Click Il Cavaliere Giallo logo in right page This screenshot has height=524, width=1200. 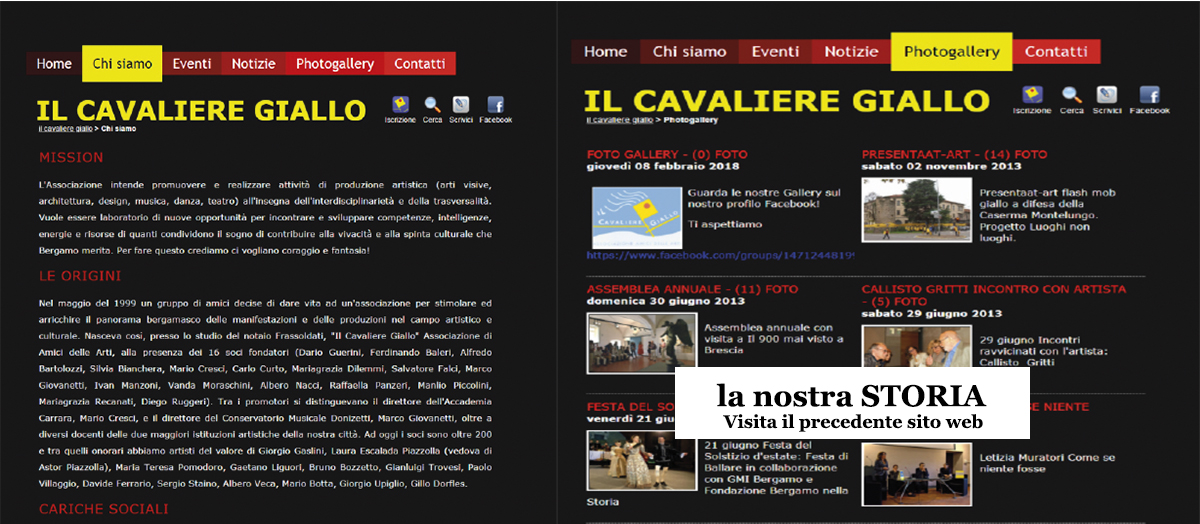pos(786,100)
